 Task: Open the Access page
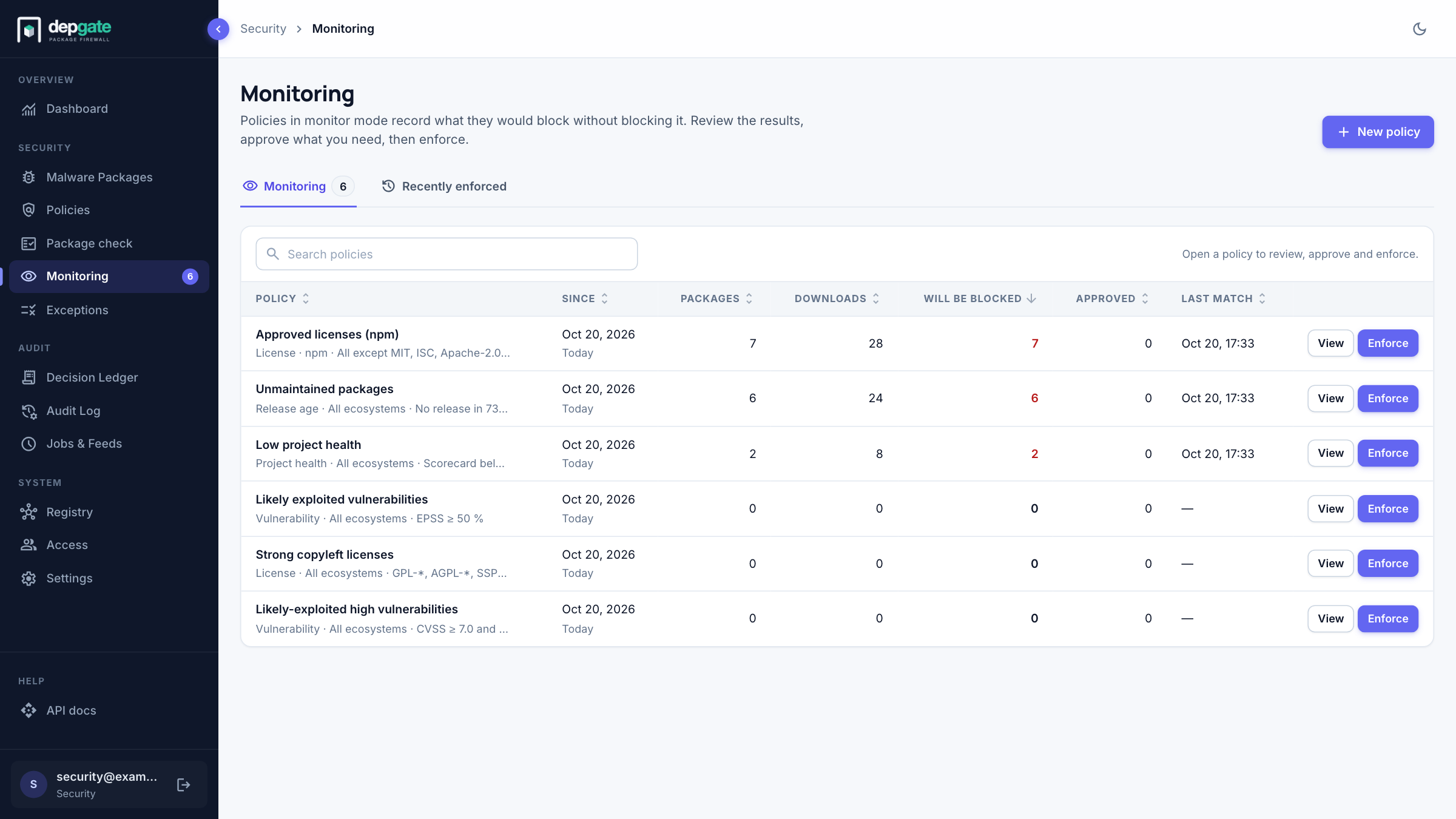click(x=109, y=545)
